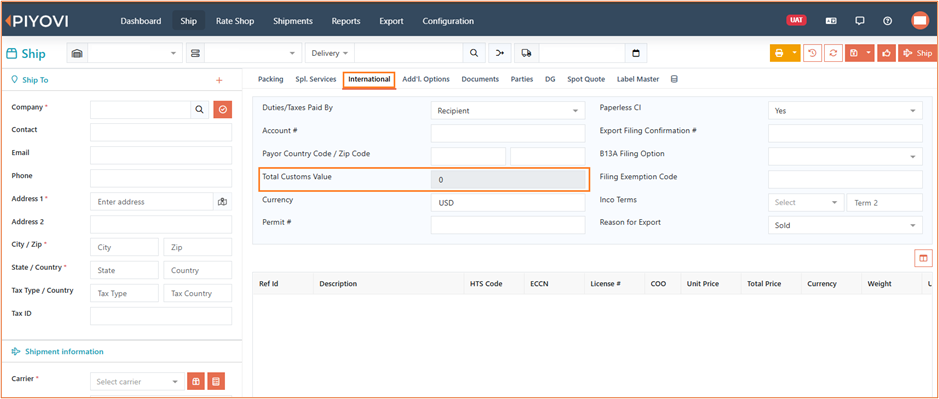Click the orange Ship button
The width and height of the screenshot is (939, 399).
pos(917,53)
